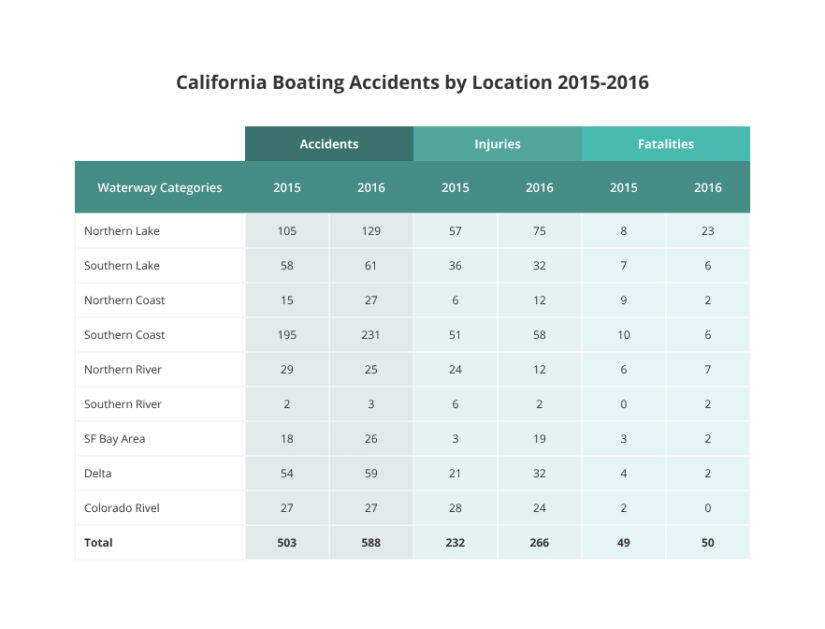Click the chart title California Boating Accidents
825x629 pixels.
tap(412, 83)
